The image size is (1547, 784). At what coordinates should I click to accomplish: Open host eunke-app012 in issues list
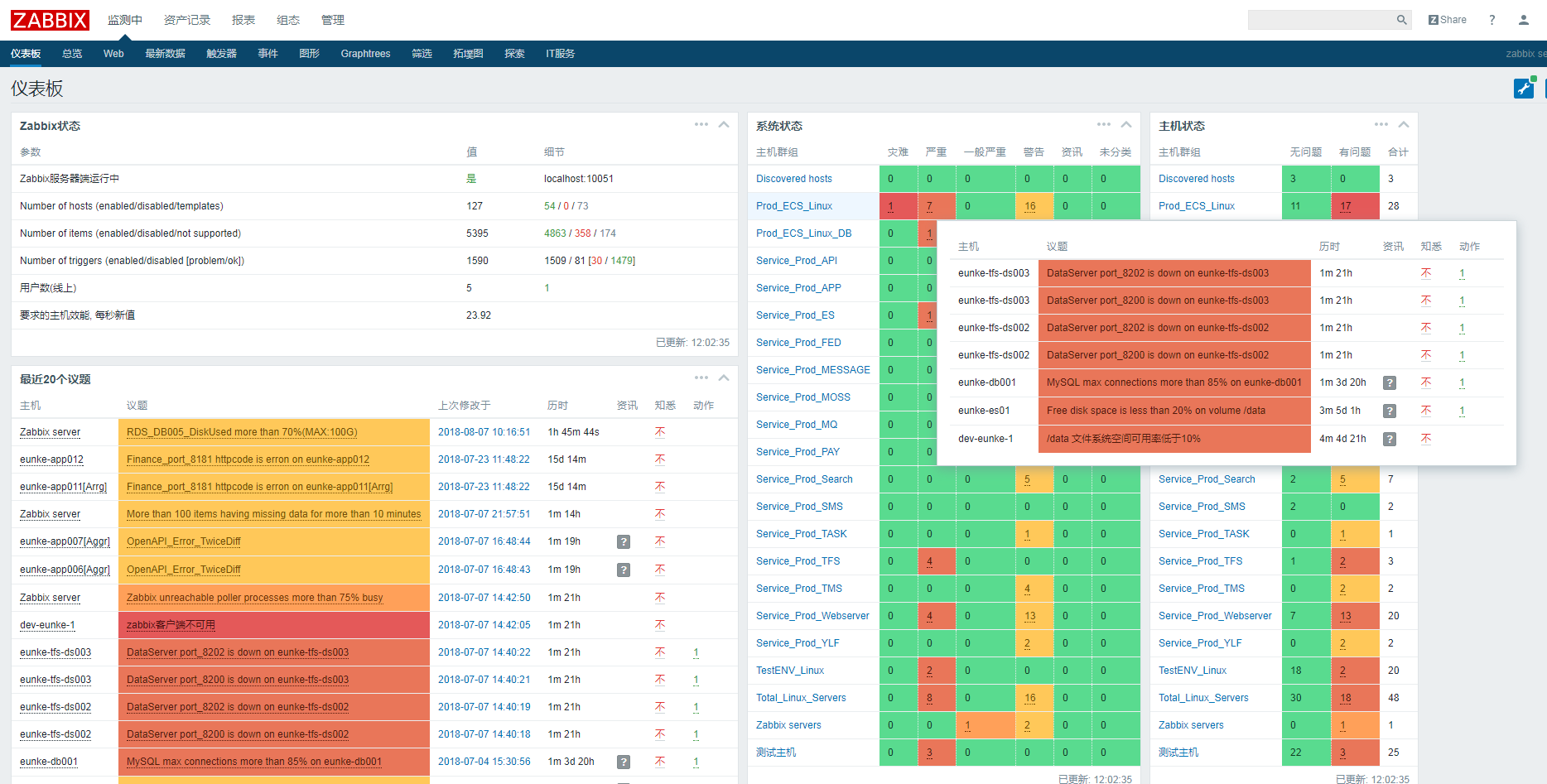(x=51, y=459)
